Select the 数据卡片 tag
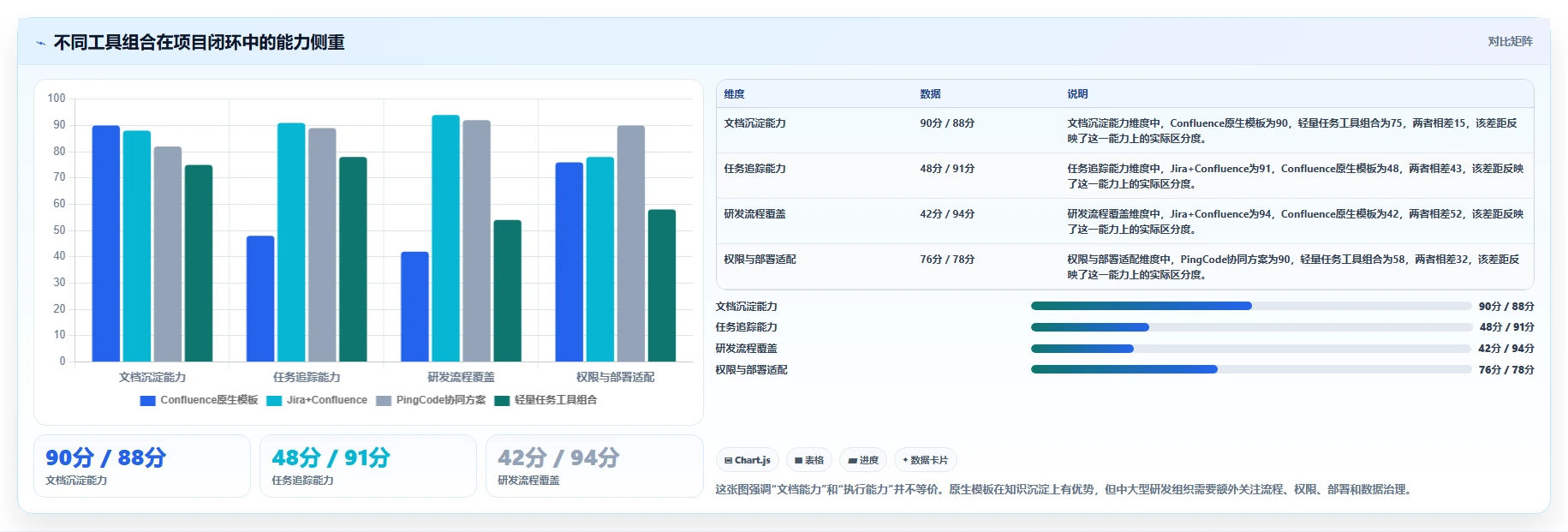This screenshot has width=1568, height=532. (x=926, y=460)
